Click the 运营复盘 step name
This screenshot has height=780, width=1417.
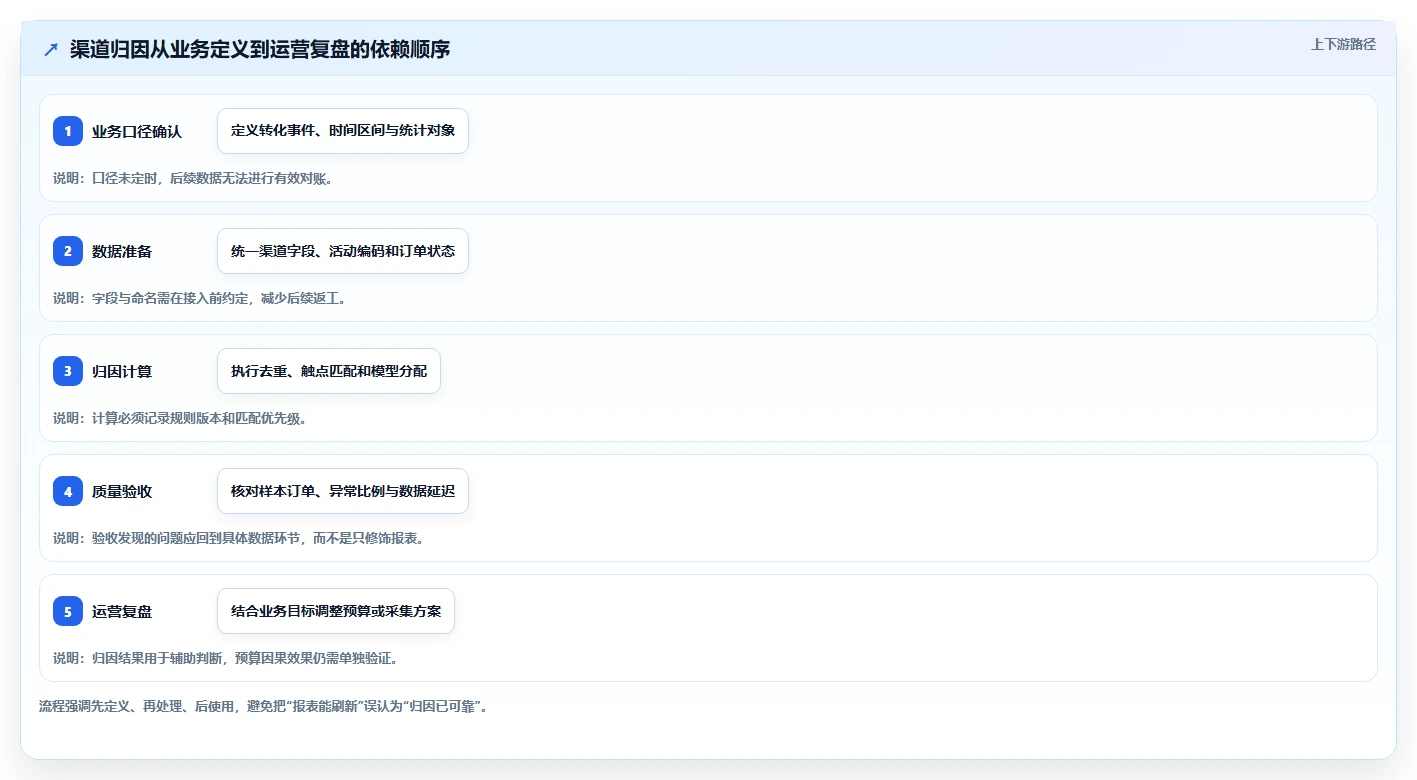coord(122,611)
